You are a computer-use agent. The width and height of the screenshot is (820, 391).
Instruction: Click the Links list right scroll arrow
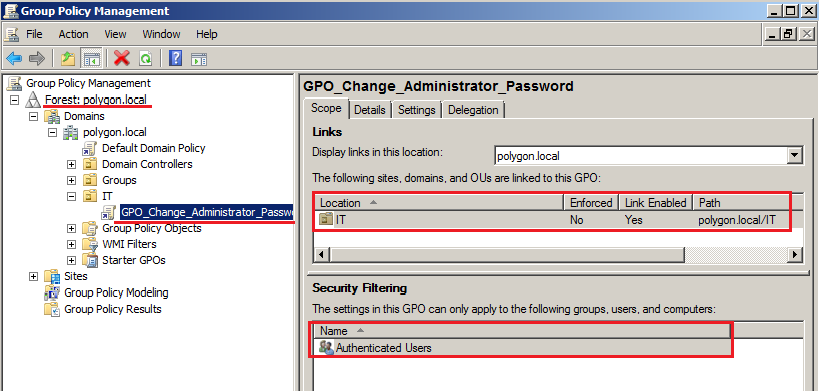pyautogui.click(x=795, y=255)
